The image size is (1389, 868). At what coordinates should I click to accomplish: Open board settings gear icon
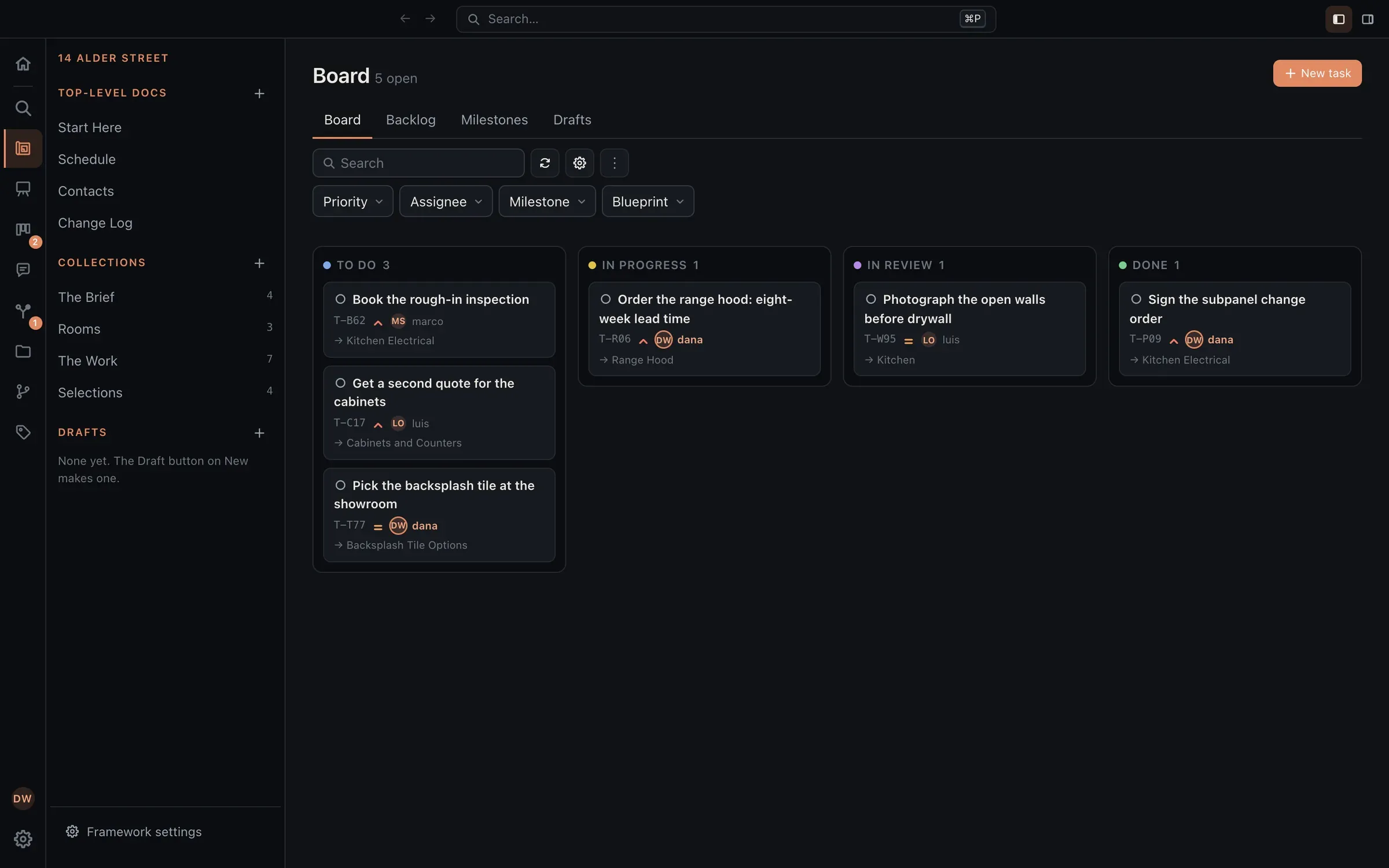point(579,163)
